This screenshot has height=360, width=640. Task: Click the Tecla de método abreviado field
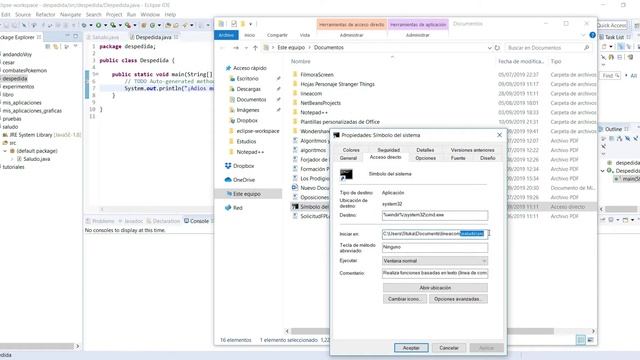click(x=435, y=247)
